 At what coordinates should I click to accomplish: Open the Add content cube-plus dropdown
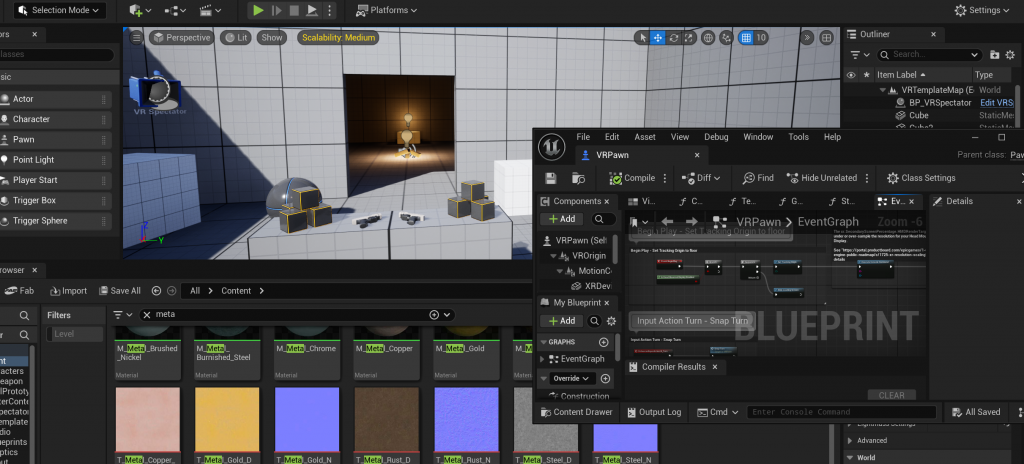coord(140,10)
